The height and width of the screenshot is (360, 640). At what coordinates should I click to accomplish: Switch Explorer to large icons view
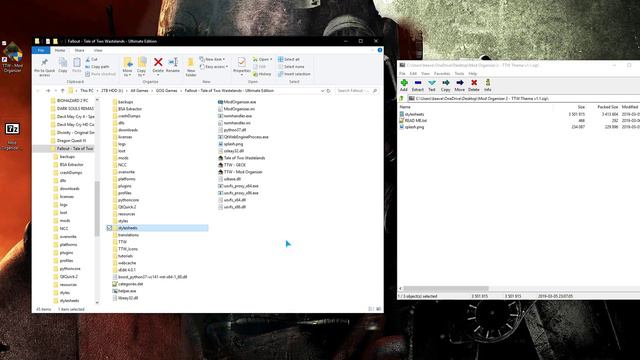[x=378, y=309]
